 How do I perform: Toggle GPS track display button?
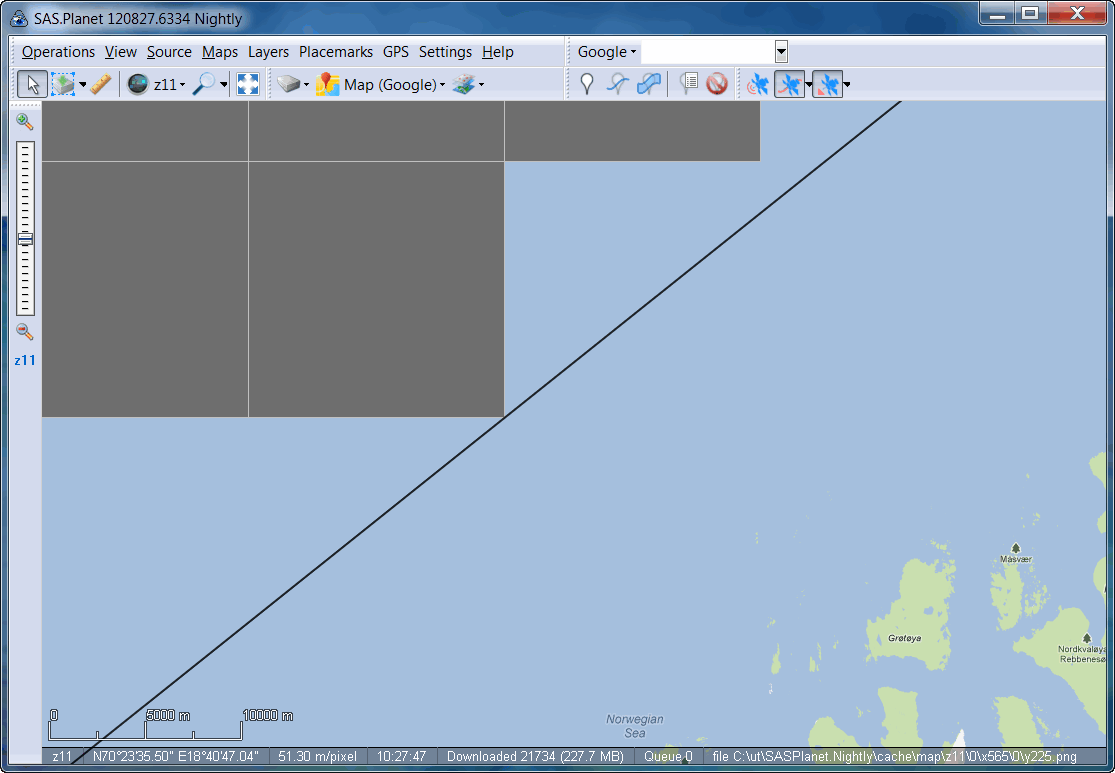click(789, 85)
